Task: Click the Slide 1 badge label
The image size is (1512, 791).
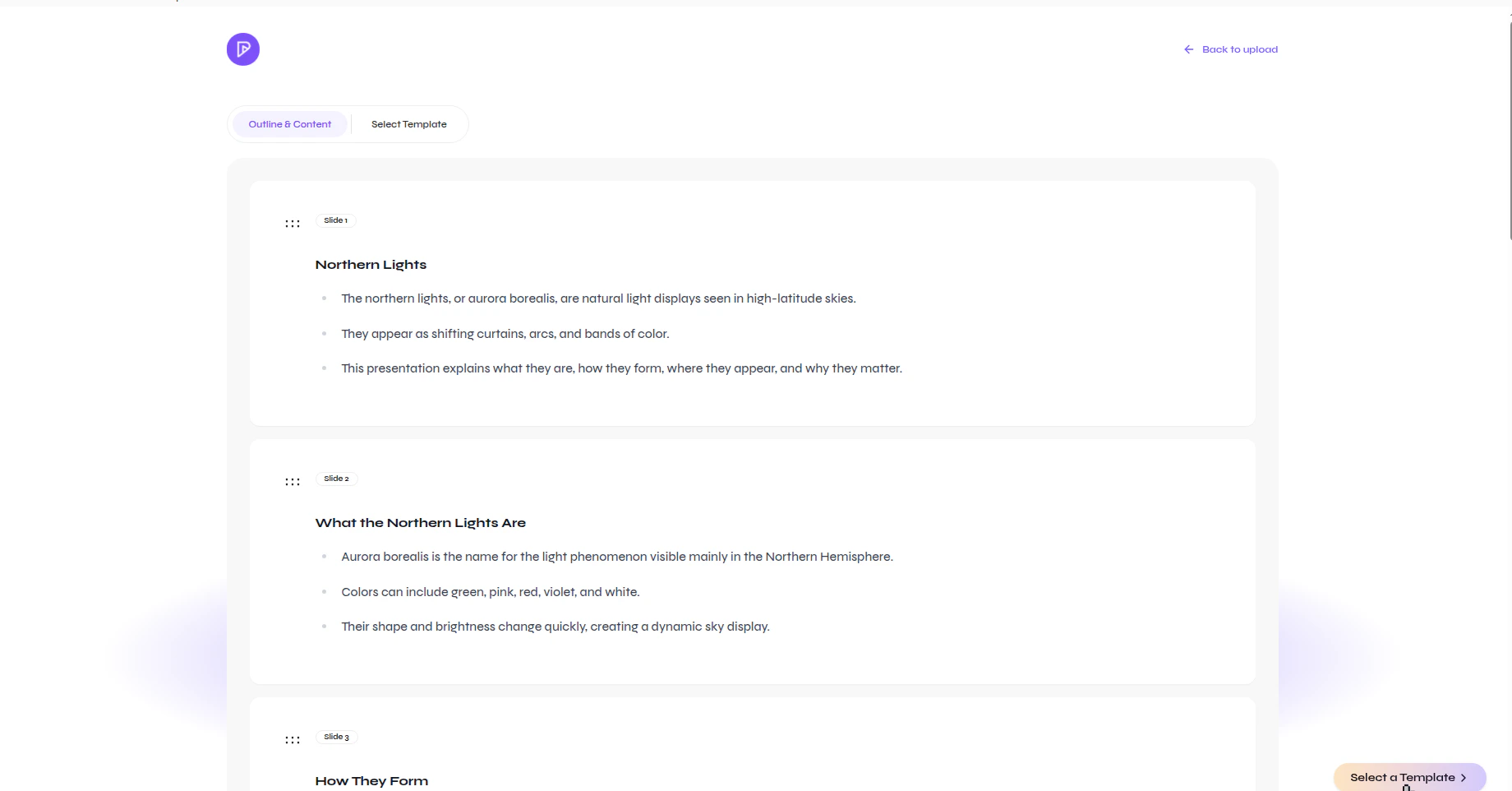Action: [335, 220]
